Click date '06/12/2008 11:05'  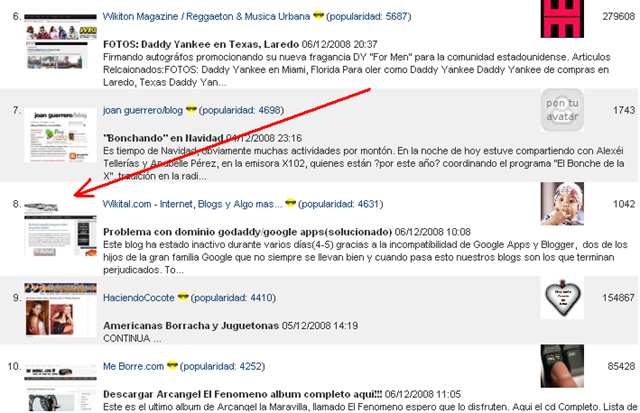[x=423, y=394]
